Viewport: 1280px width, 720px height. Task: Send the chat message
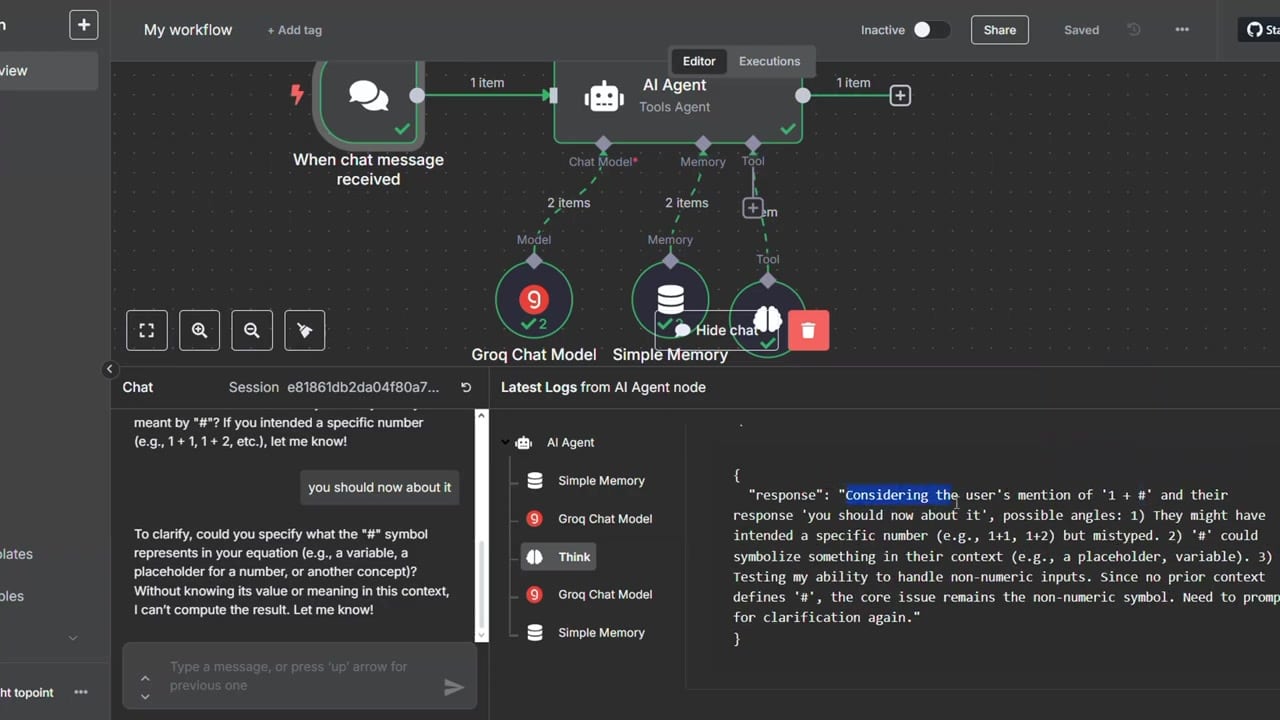click(x=454, y=687)
